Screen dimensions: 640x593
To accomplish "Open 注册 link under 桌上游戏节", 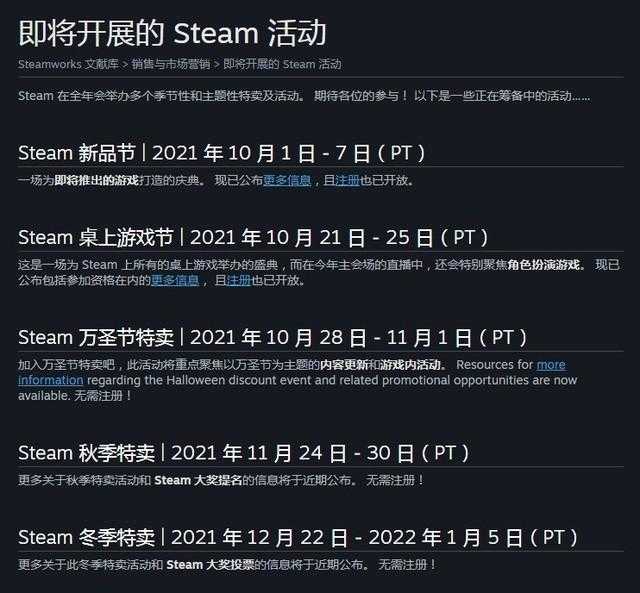I will (x=238, y=280).
